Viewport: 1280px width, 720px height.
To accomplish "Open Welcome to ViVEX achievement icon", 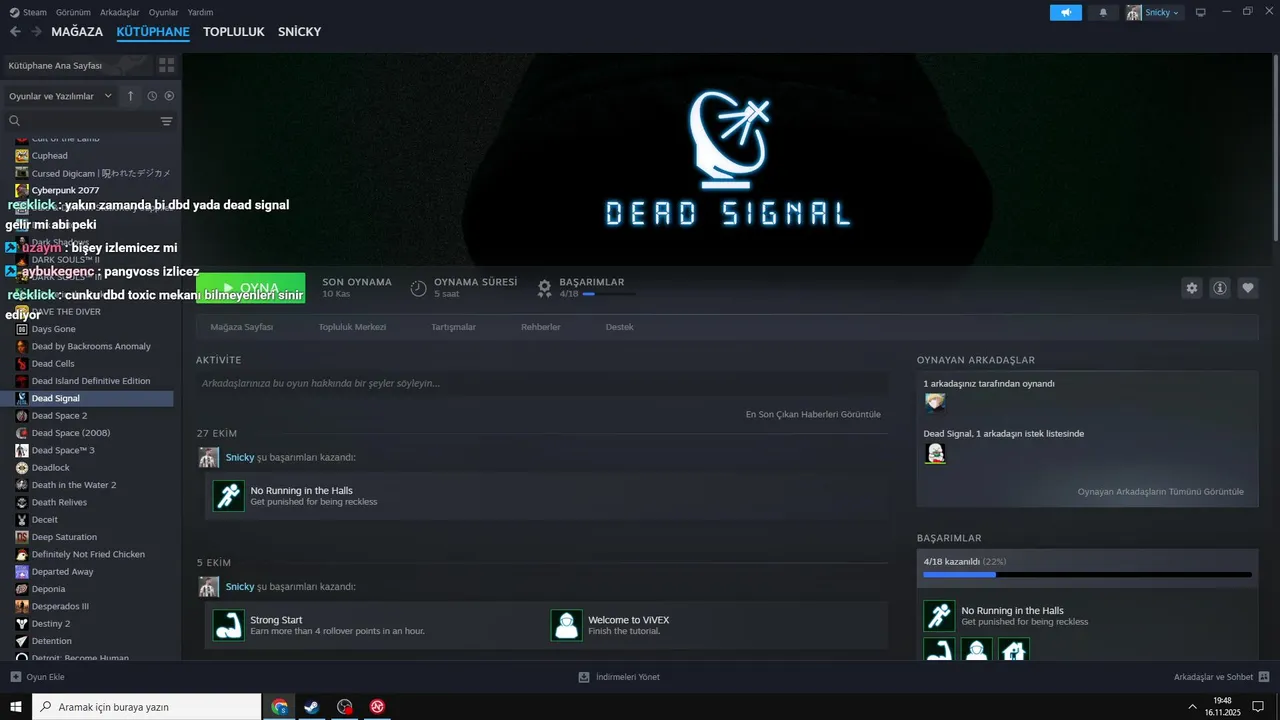I will tap(567, 625).
